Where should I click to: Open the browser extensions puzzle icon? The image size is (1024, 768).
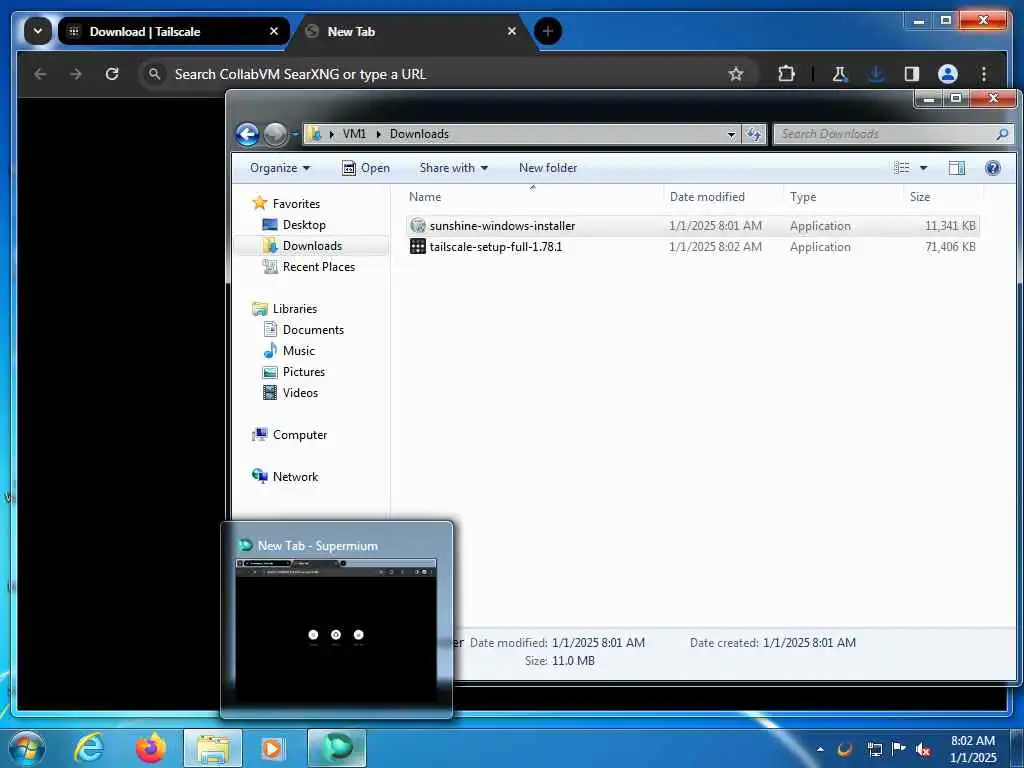pyautogui.click(x=786, y=74)
